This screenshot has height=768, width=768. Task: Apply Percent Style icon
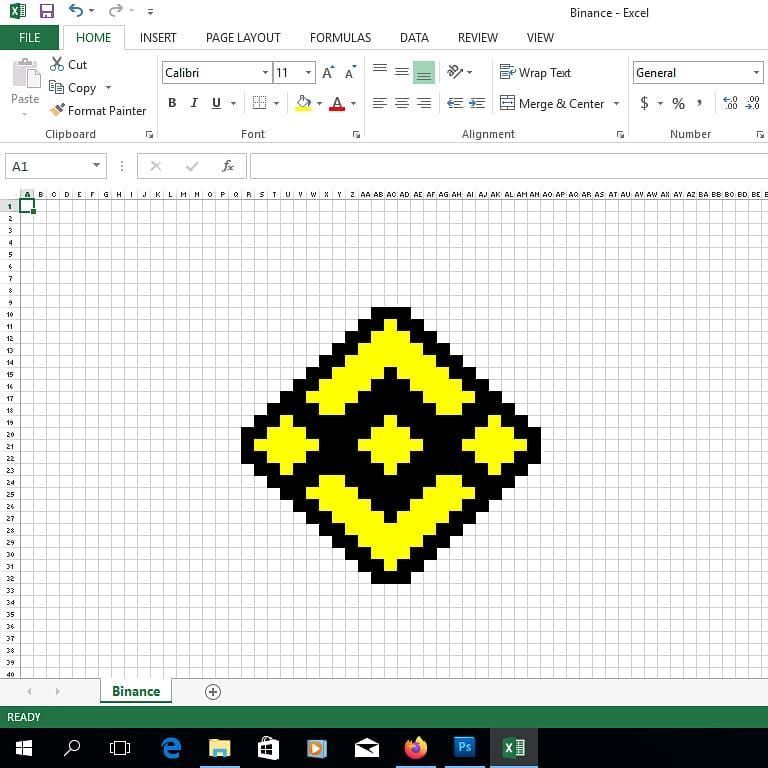tap(678, 103)
